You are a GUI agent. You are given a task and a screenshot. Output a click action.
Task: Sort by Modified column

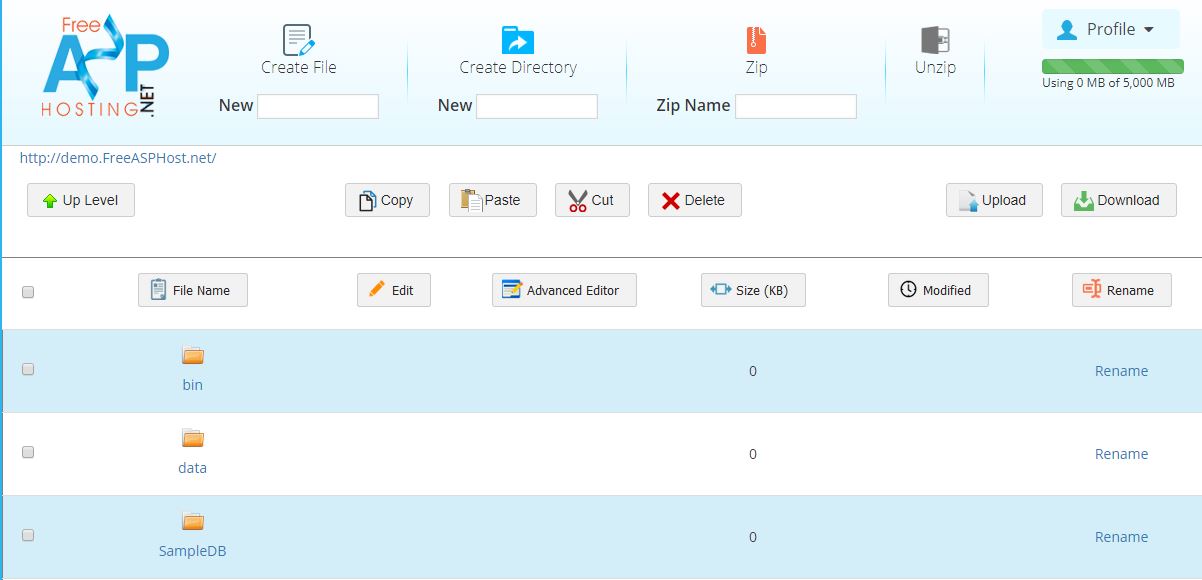click(938, 290)
